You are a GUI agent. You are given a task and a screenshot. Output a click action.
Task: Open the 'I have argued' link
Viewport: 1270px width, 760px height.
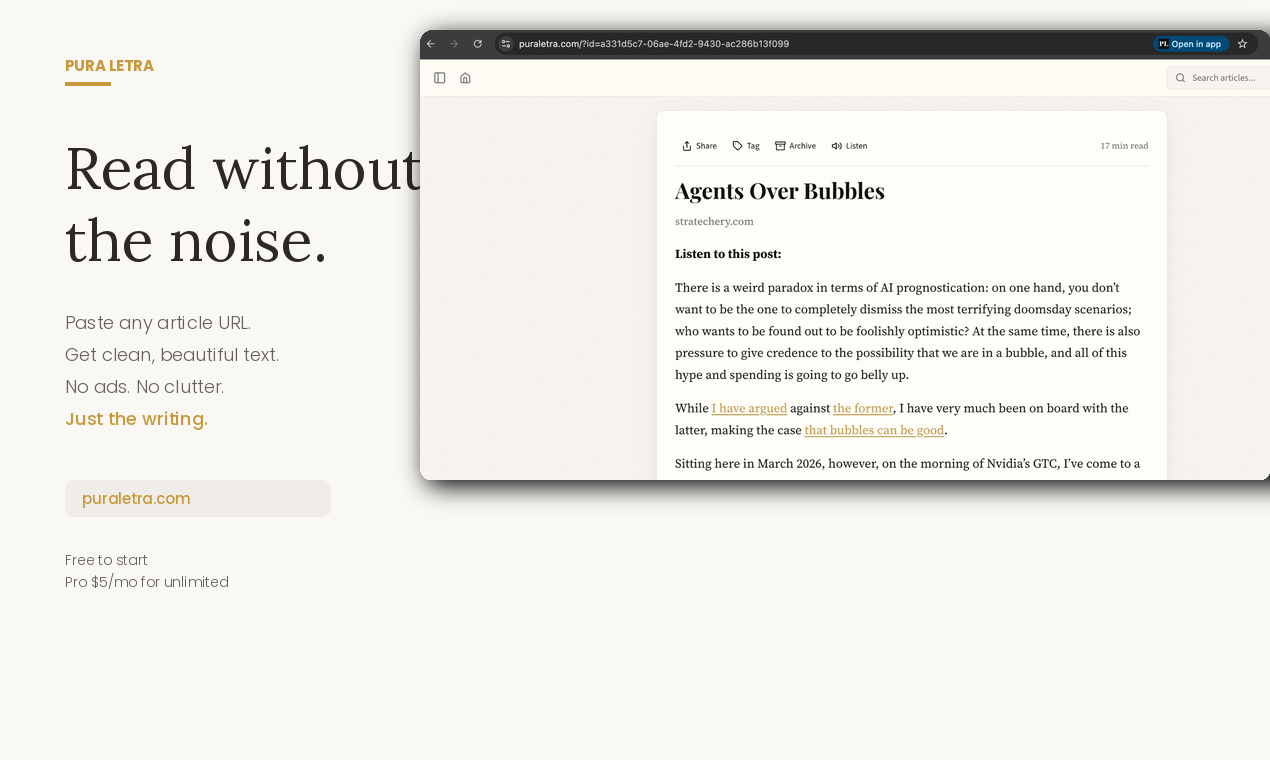(748, 408)
